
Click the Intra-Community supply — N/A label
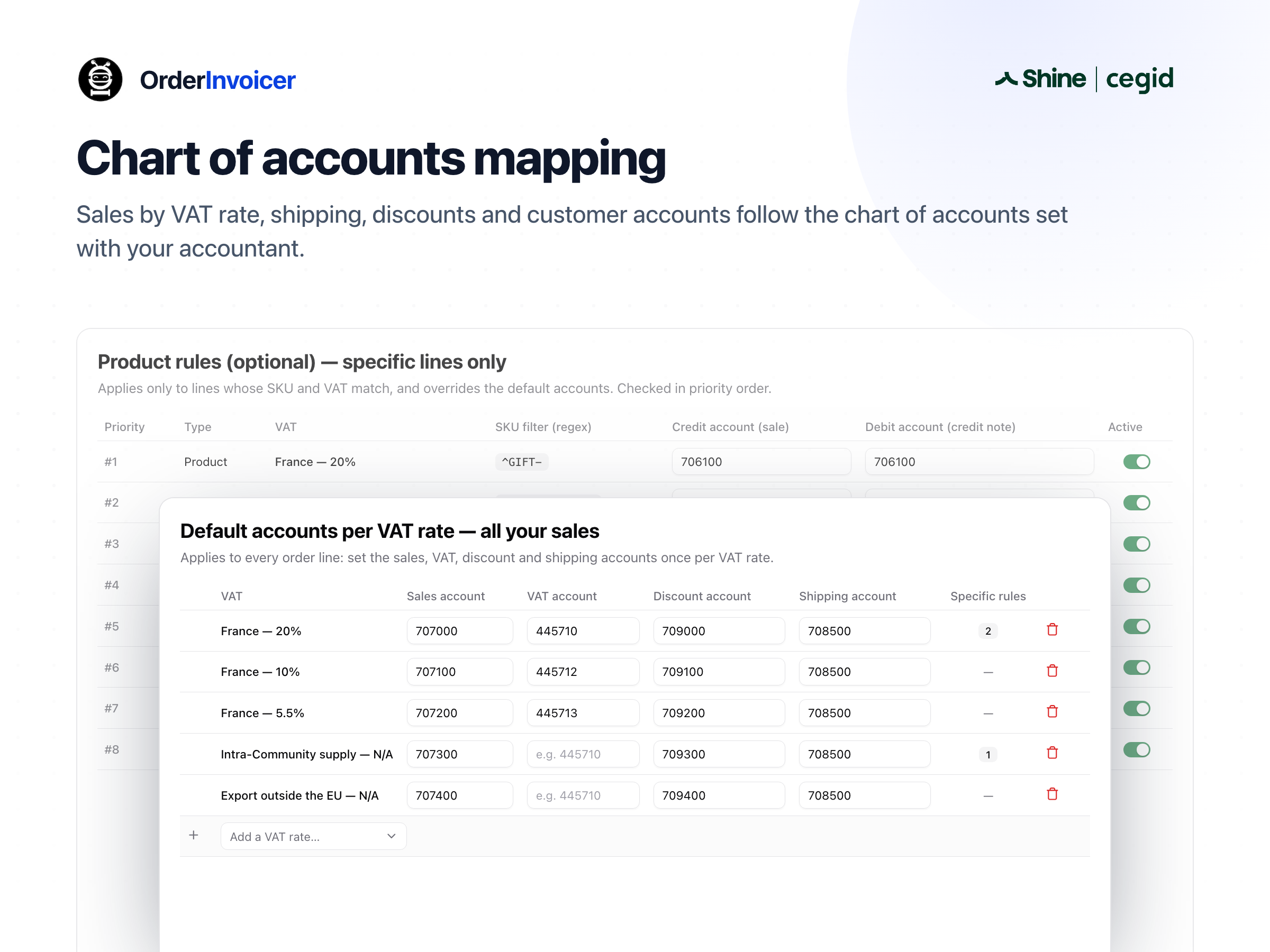(x=306, y=755)
